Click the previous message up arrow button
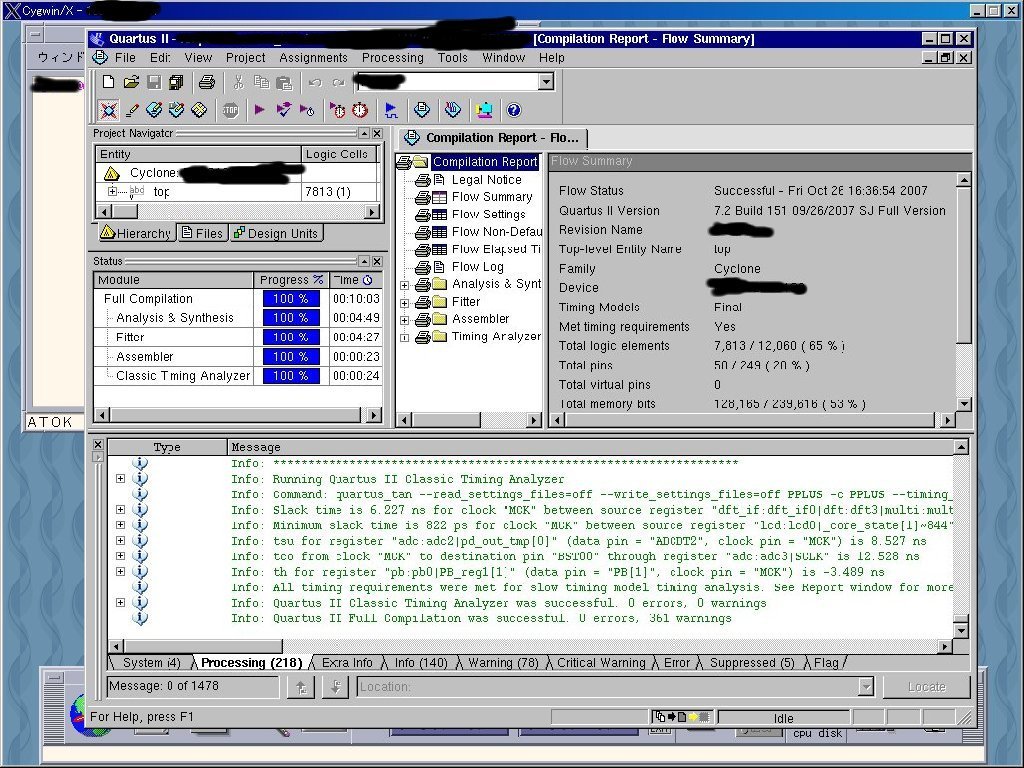This screenshot has height=768, width=1024. (301, 687)
